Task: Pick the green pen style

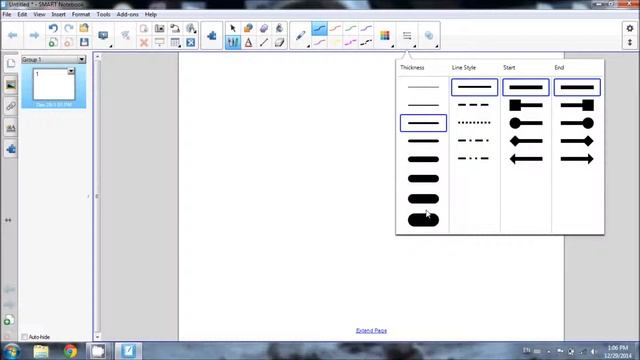Action: [x=351, y=29]
